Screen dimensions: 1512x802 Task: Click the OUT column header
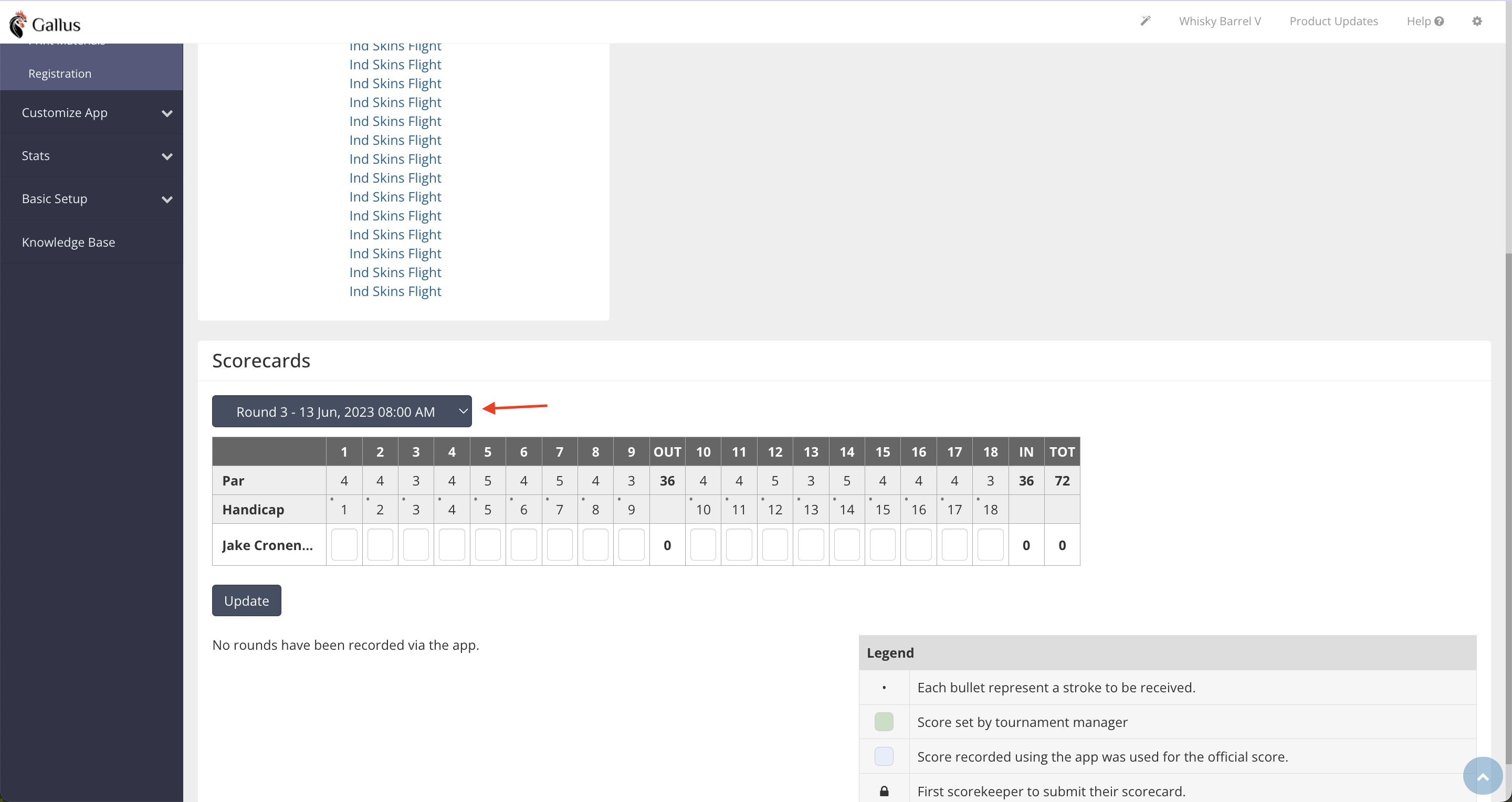pos(667,452)
